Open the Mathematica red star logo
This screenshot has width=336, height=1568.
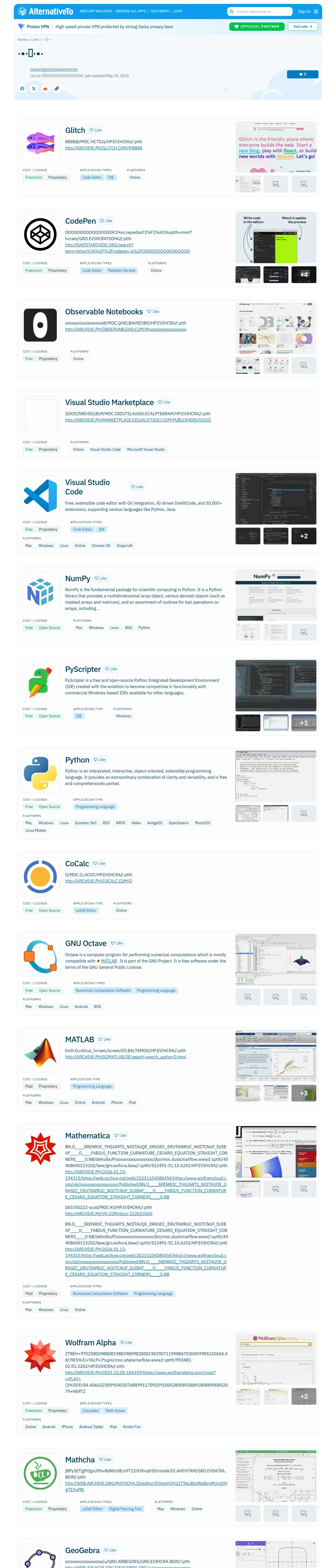click(x=40, y=1149)
